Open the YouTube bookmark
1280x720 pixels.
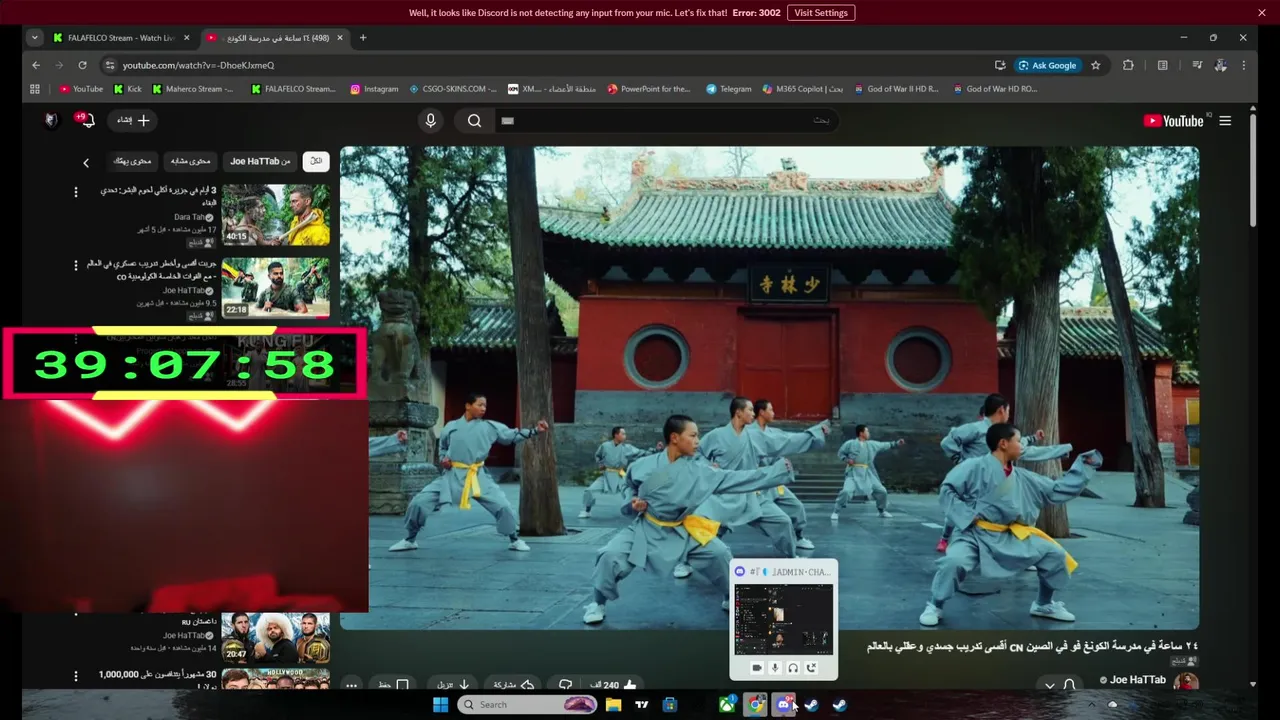(x=81, y=89)
